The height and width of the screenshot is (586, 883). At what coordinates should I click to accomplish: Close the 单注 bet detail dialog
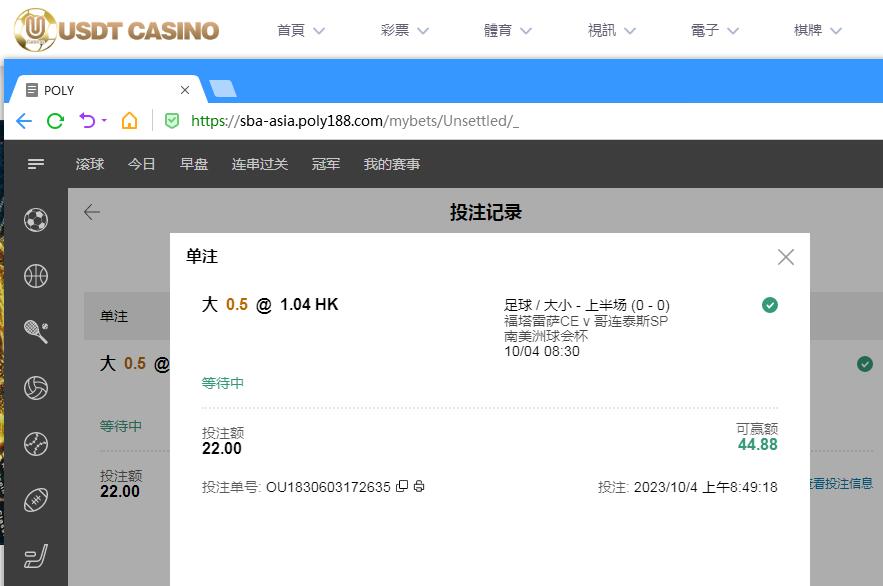point(786,257)
